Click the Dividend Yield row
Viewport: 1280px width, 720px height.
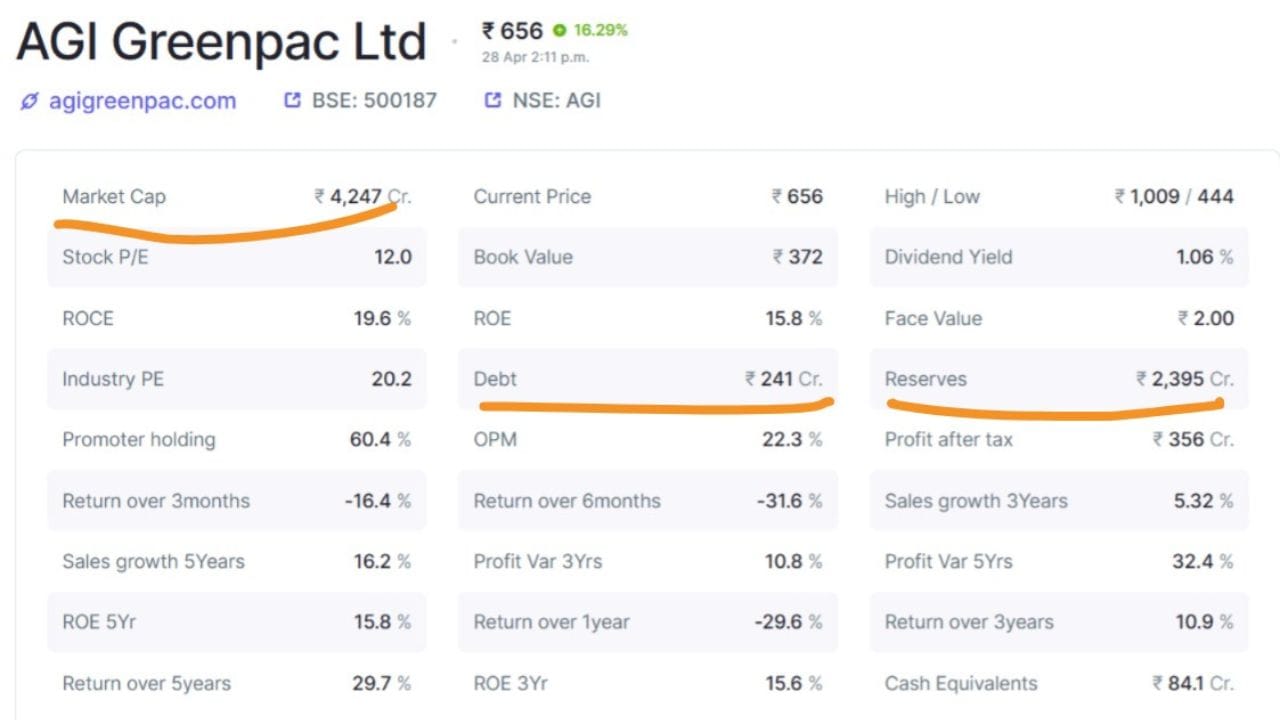click(1059, 257)
